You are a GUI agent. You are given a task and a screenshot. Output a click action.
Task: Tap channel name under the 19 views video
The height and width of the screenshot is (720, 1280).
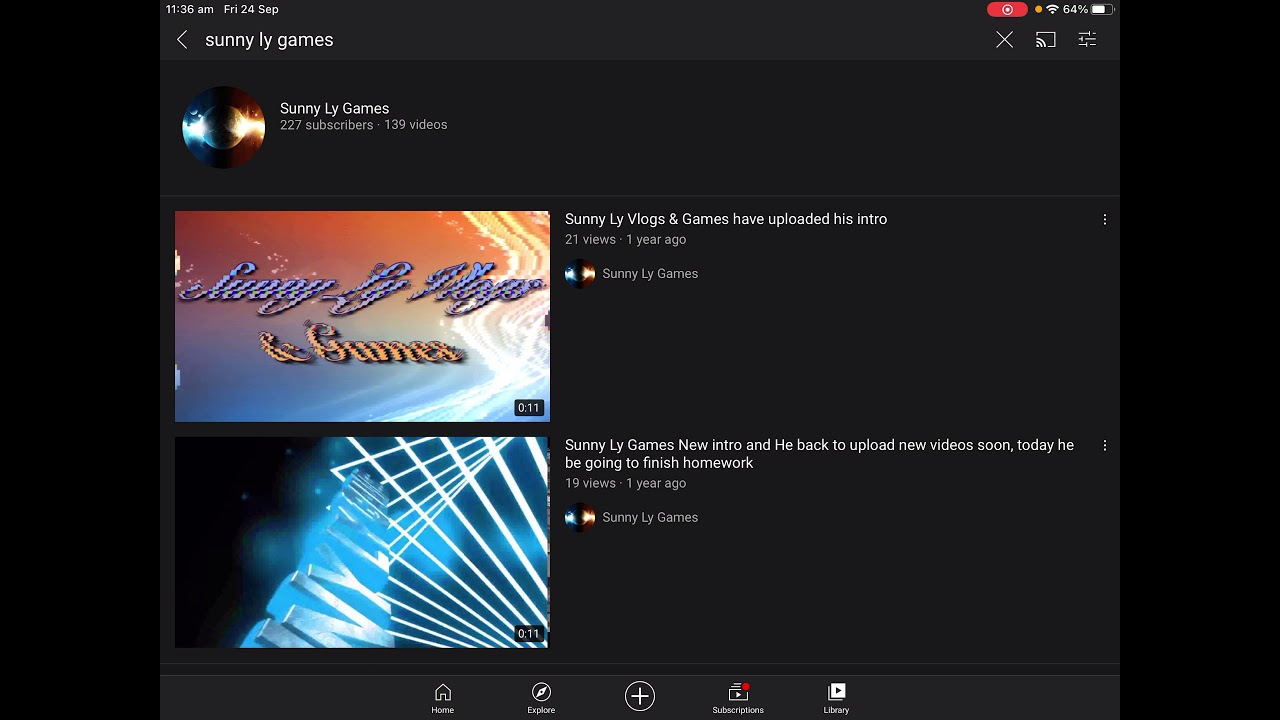click(x=650, y=518)
